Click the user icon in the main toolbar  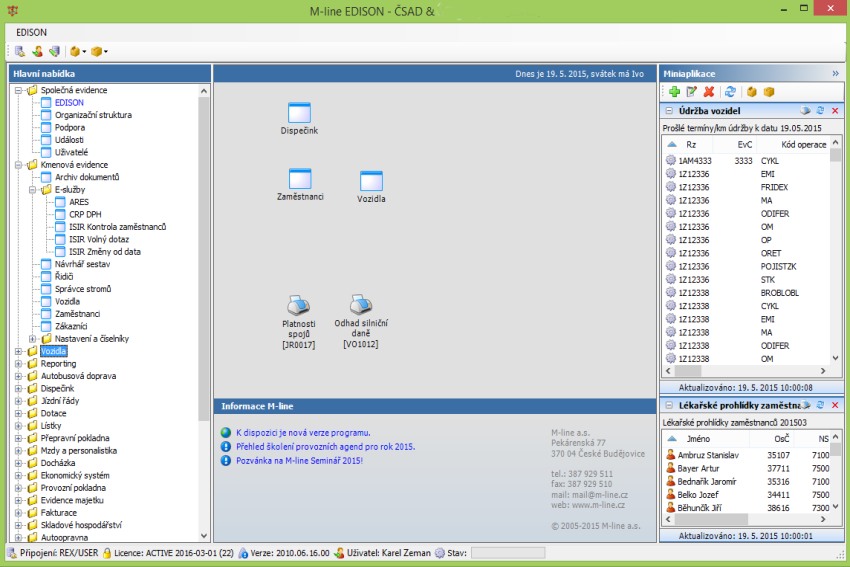coord(37,51)
